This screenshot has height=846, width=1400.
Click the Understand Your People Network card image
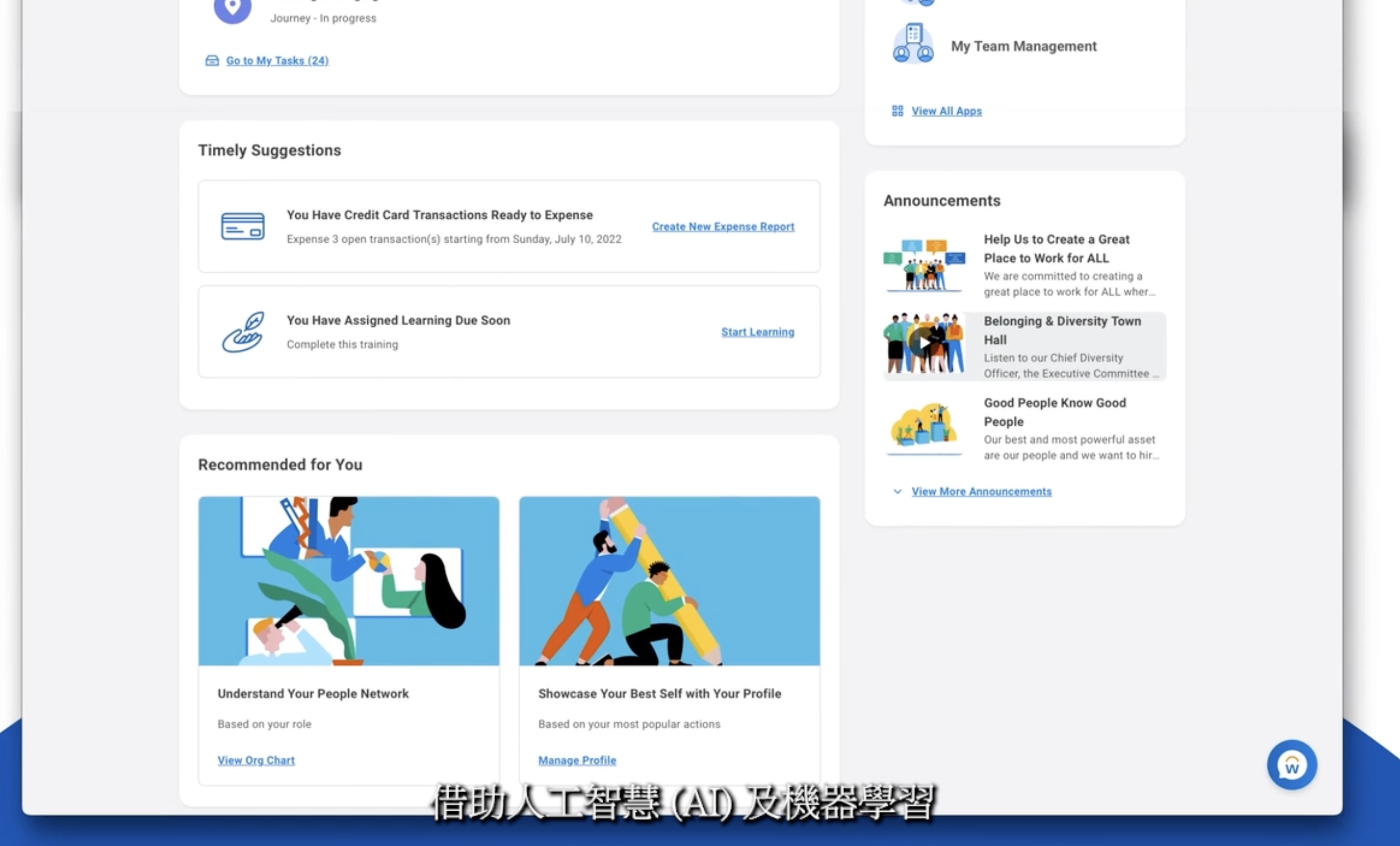(348, 580)
